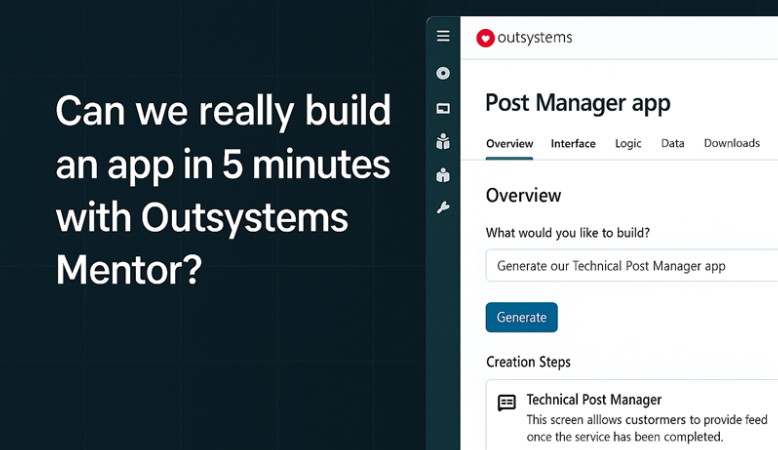
Task: Open the hamburger menu icon
Action: pos(443,36)
